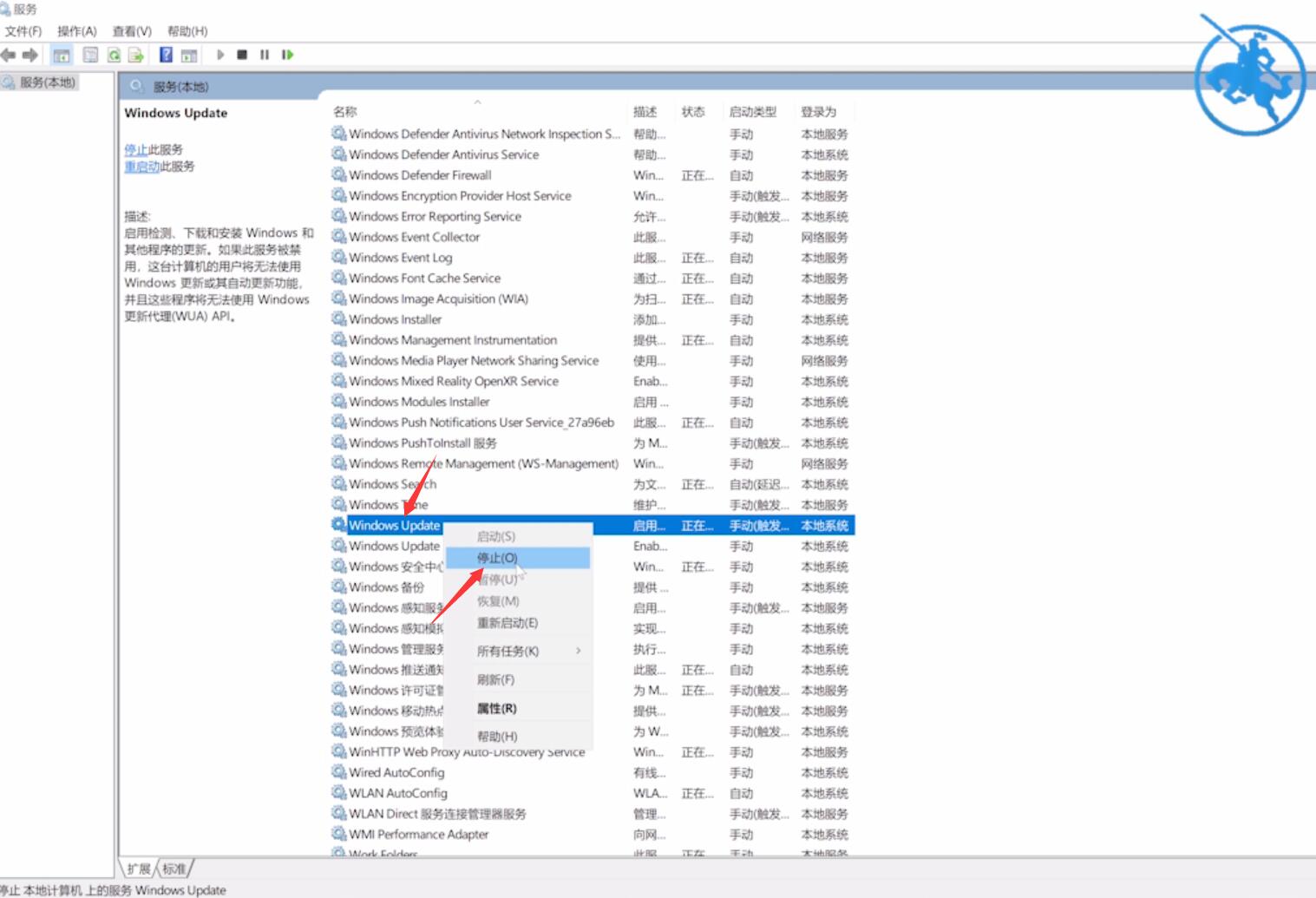Choose 属性(R) in the context menu

click(x=518, y=708)
